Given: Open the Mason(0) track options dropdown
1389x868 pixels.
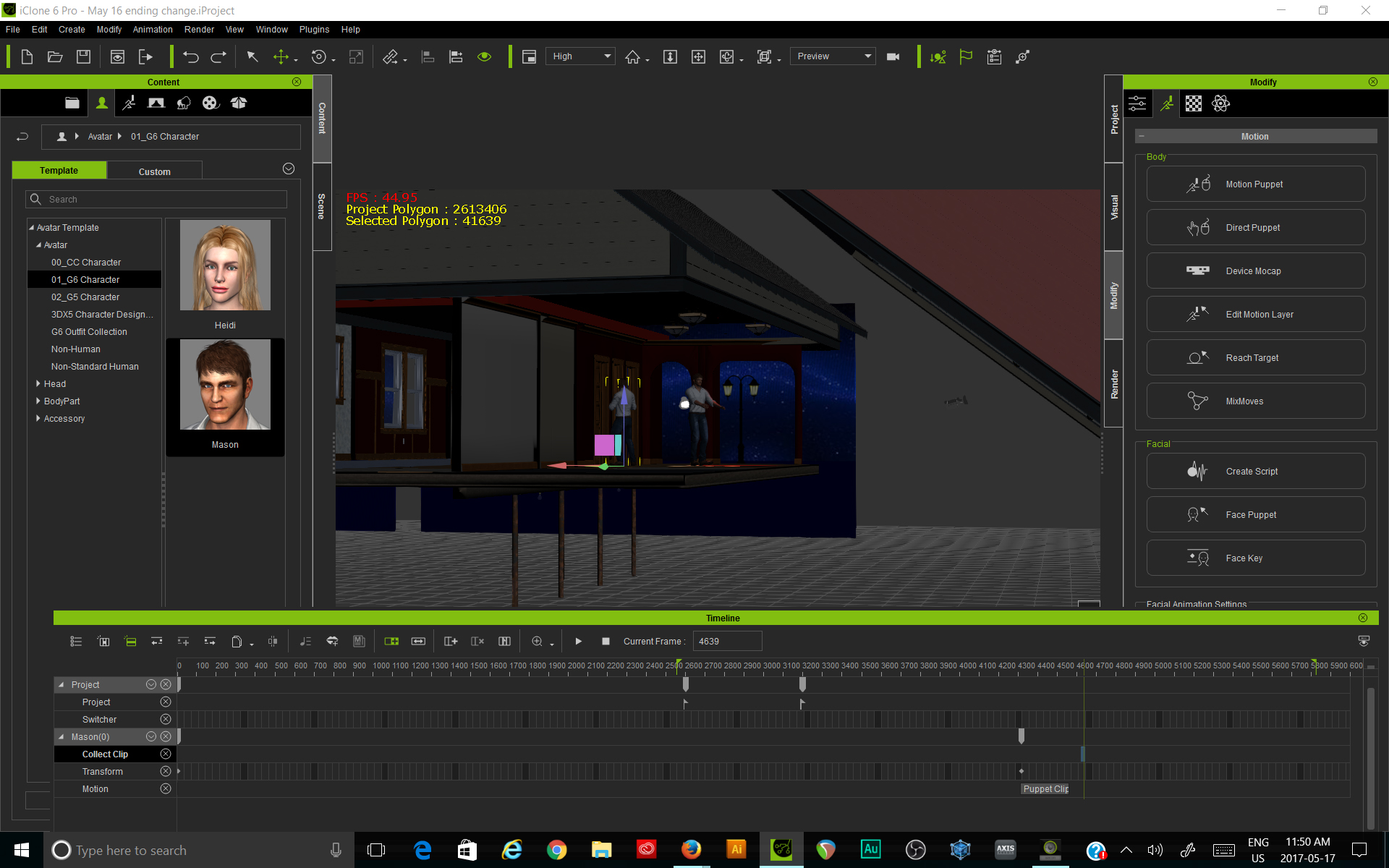Looking at the screenshot, I should tap(151, 736).
